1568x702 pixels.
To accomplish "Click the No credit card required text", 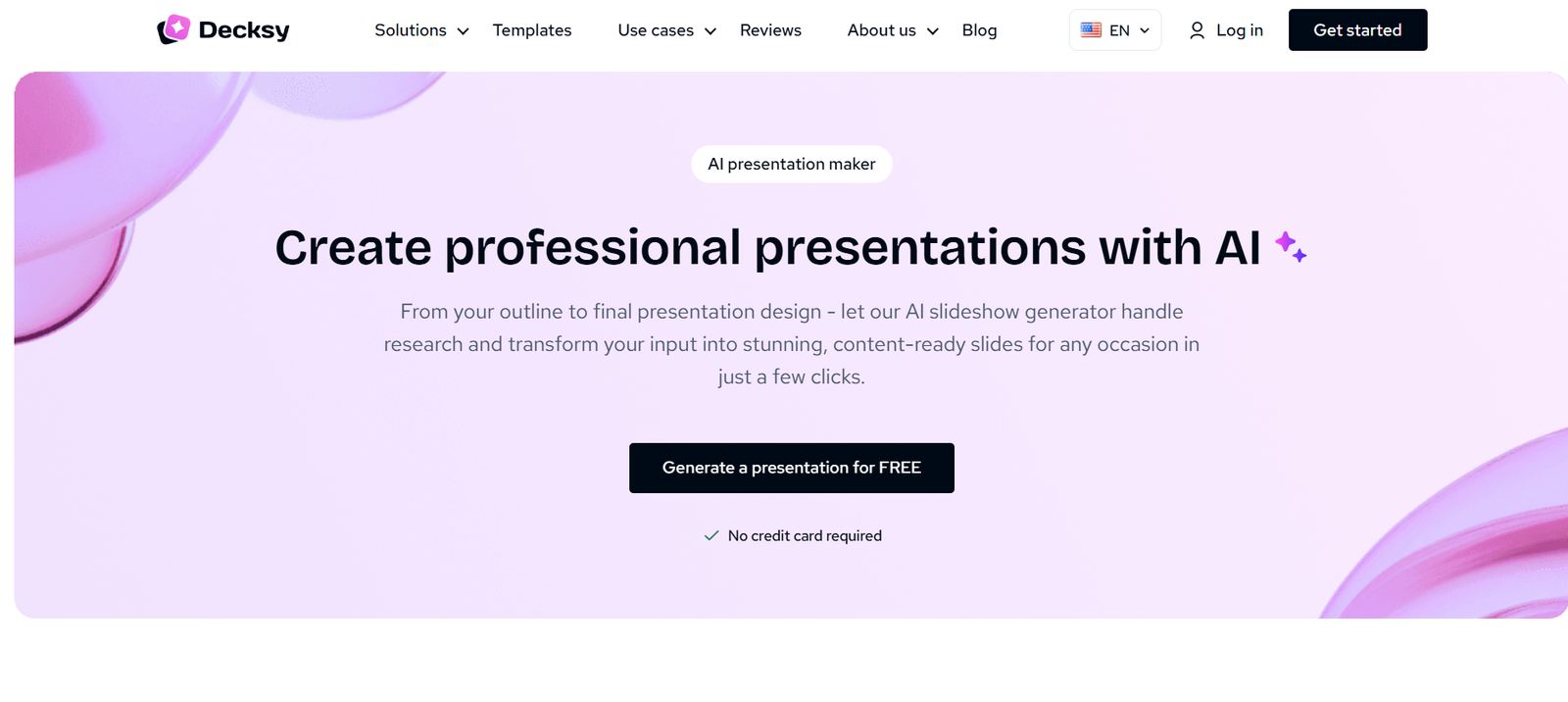I will pos(805,535).
